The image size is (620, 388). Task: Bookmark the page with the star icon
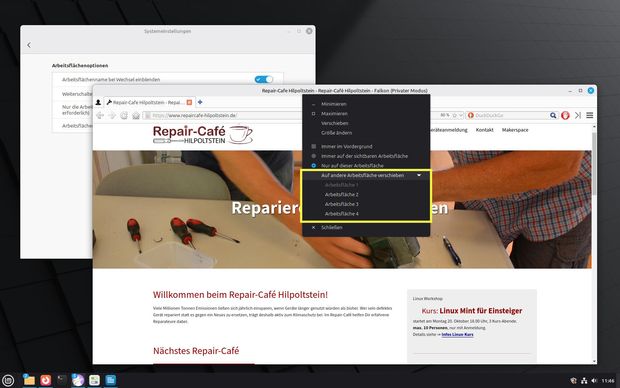tap(454, 115)
